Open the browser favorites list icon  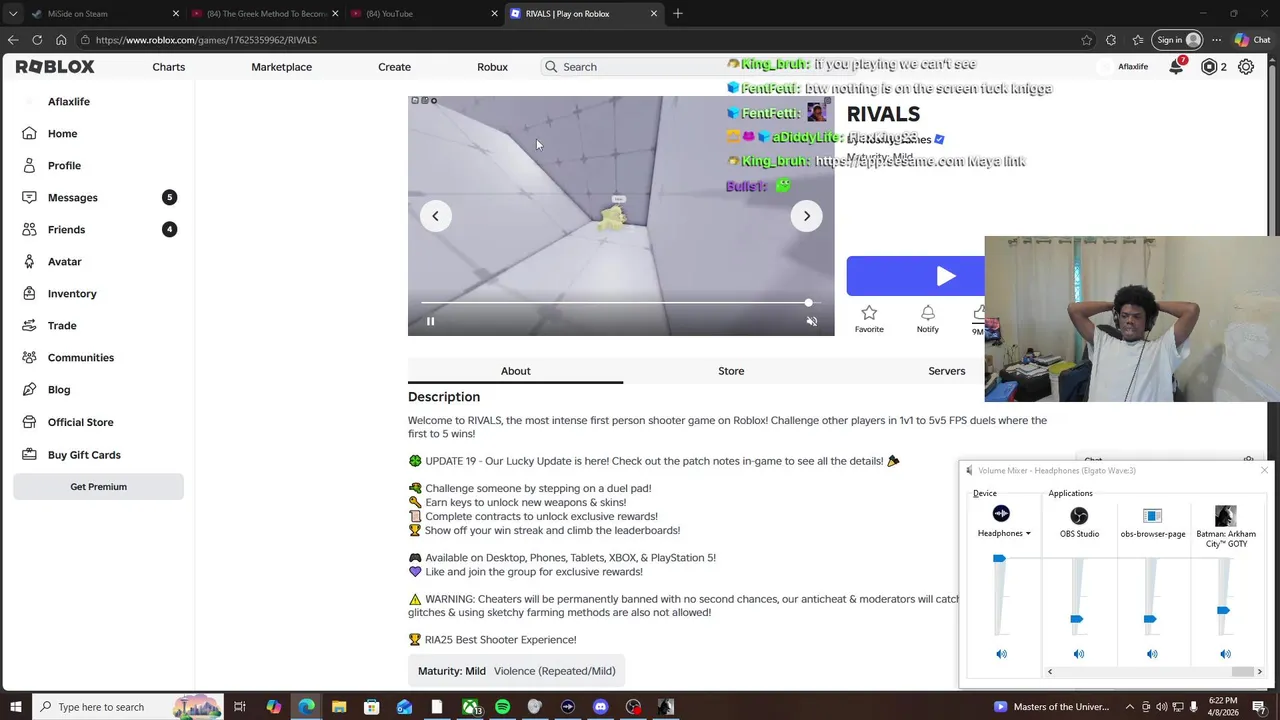(1138, 40)
